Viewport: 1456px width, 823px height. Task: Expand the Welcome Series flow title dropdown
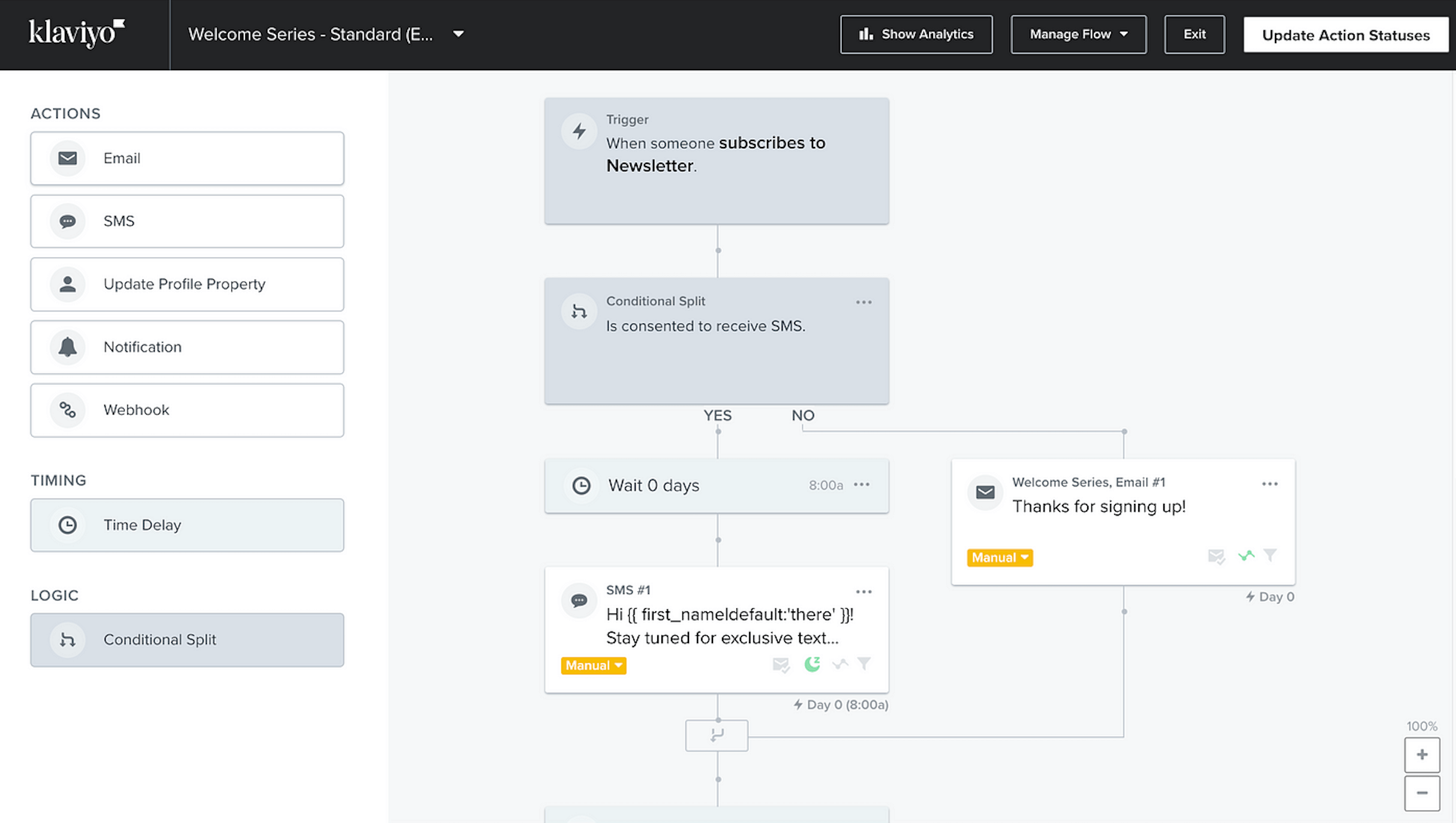click(x=457, y=34)
